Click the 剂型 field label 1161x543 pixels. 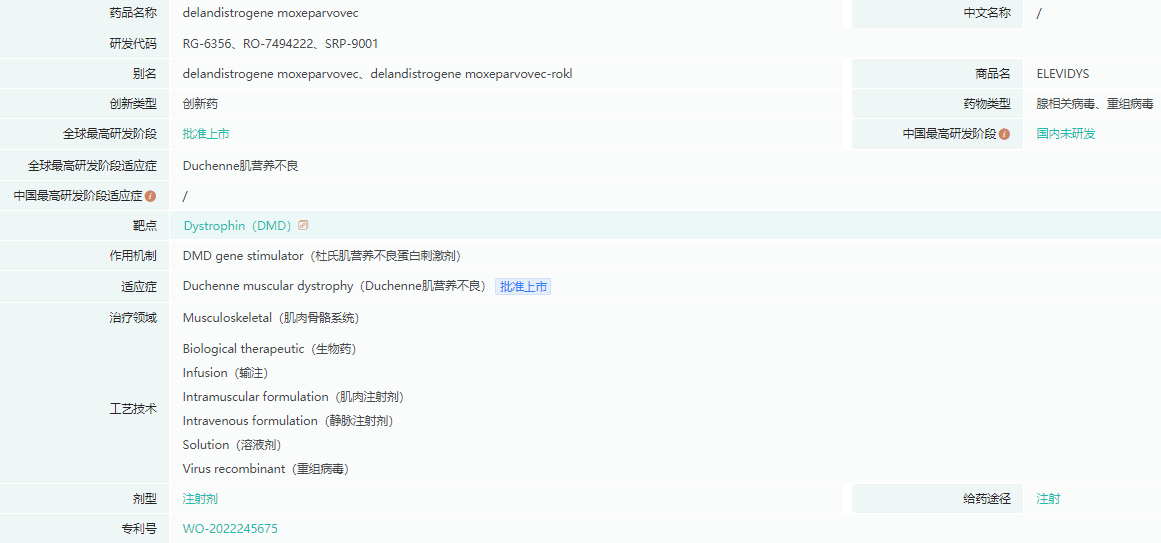pyautogui.click(x=145, y=499)
